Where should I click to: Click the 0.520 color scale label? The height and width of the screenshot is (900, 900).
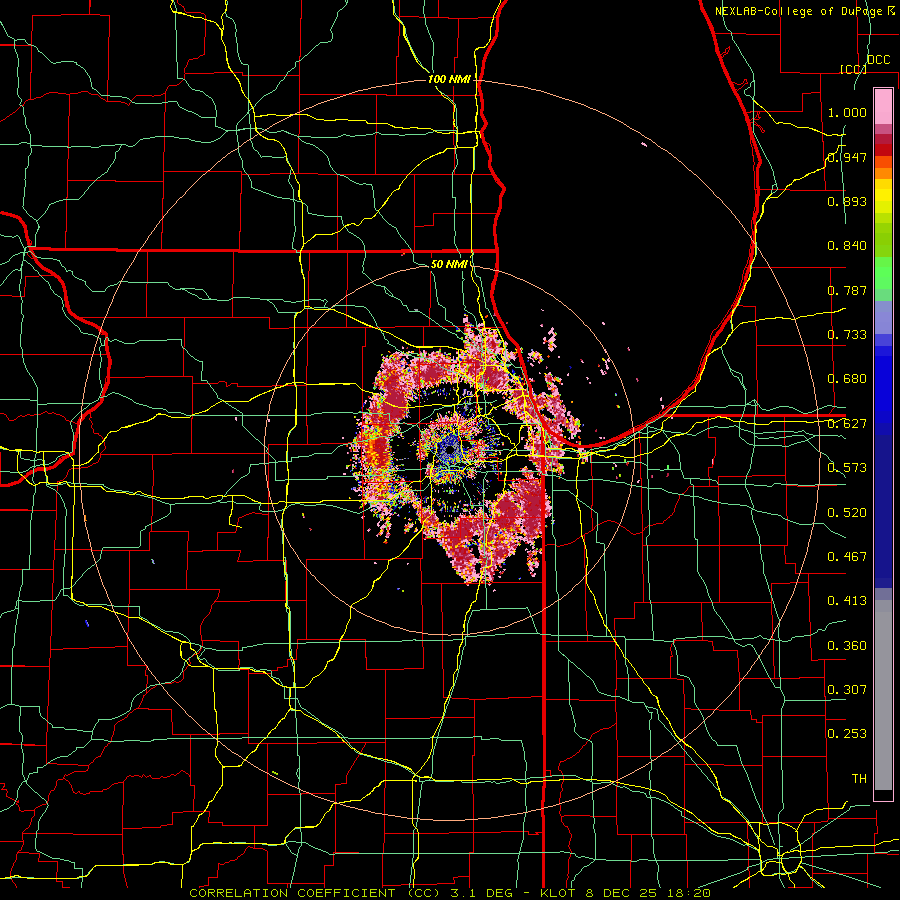847,513
